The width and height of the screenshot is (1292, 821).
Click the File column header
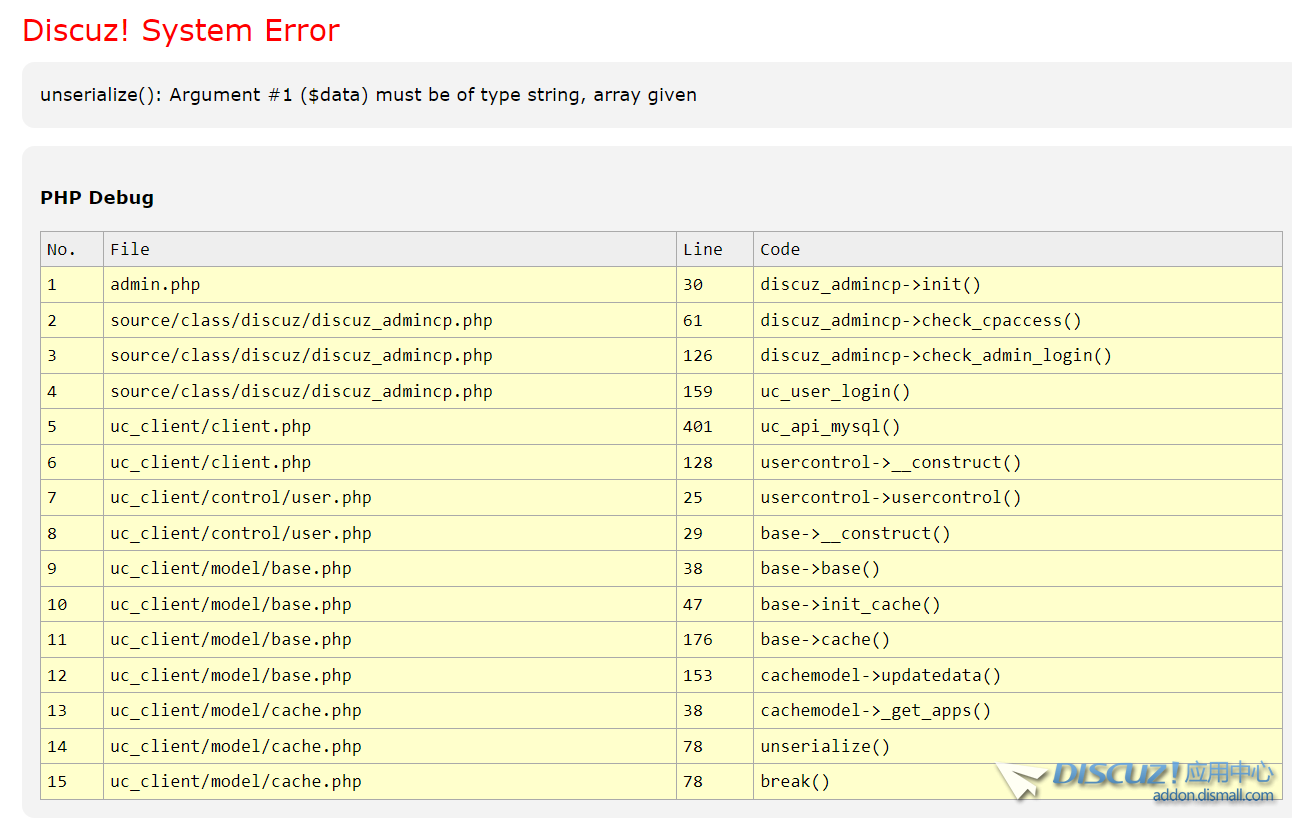click(130, 249)
